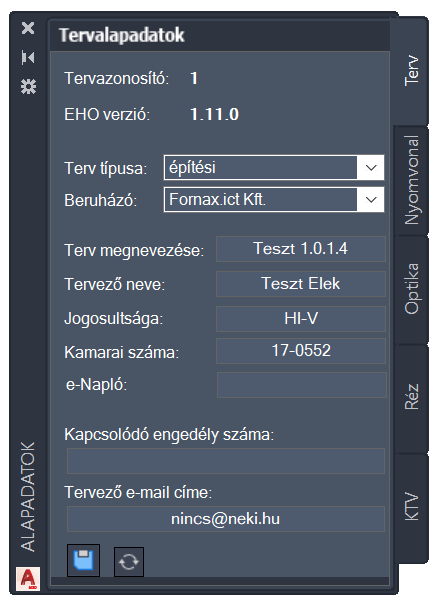Click the Kapcsolódó engedély száma field
447x603 pixels.
click(226, 461)
